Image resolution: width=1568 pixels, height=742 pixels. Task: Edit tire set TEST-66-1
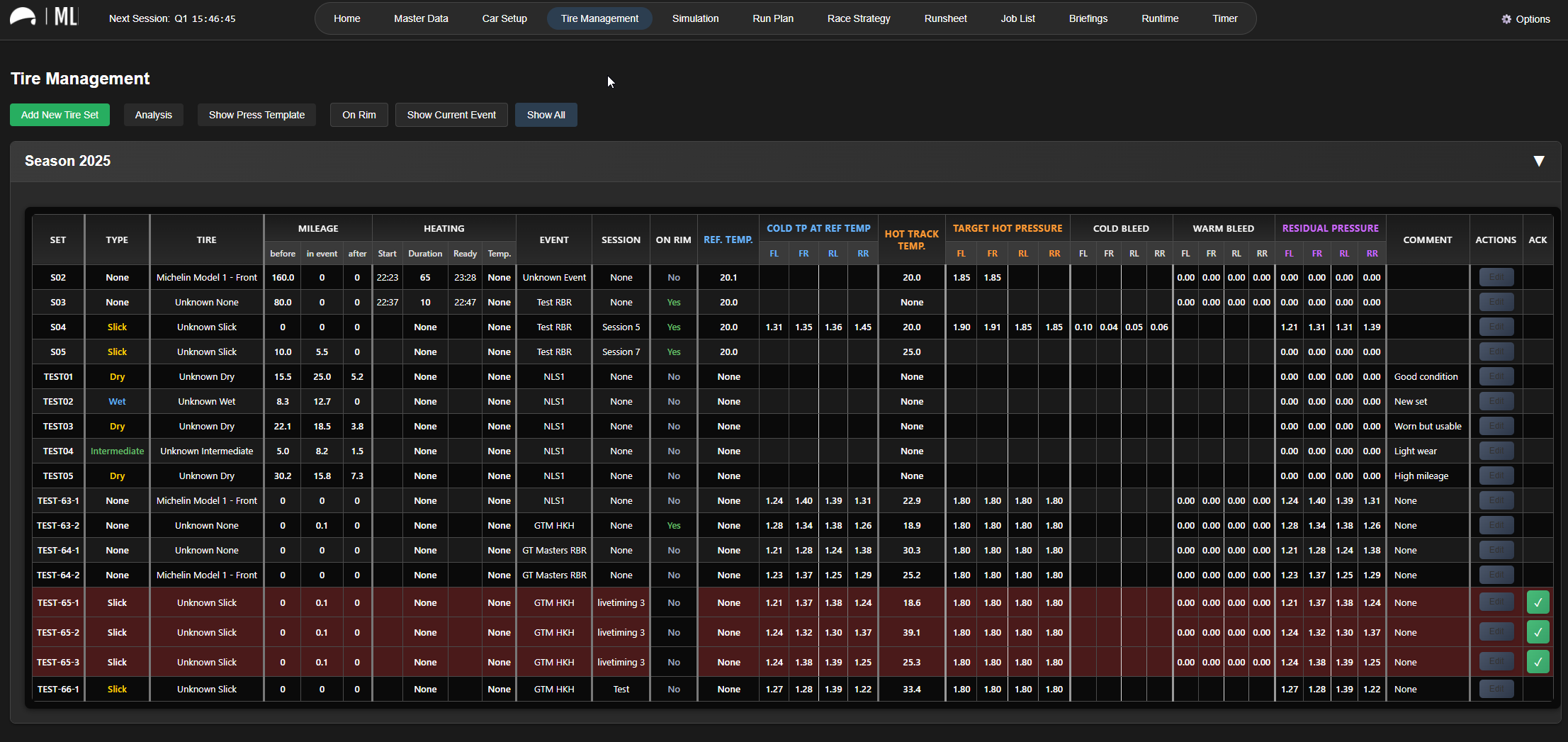1496,689
